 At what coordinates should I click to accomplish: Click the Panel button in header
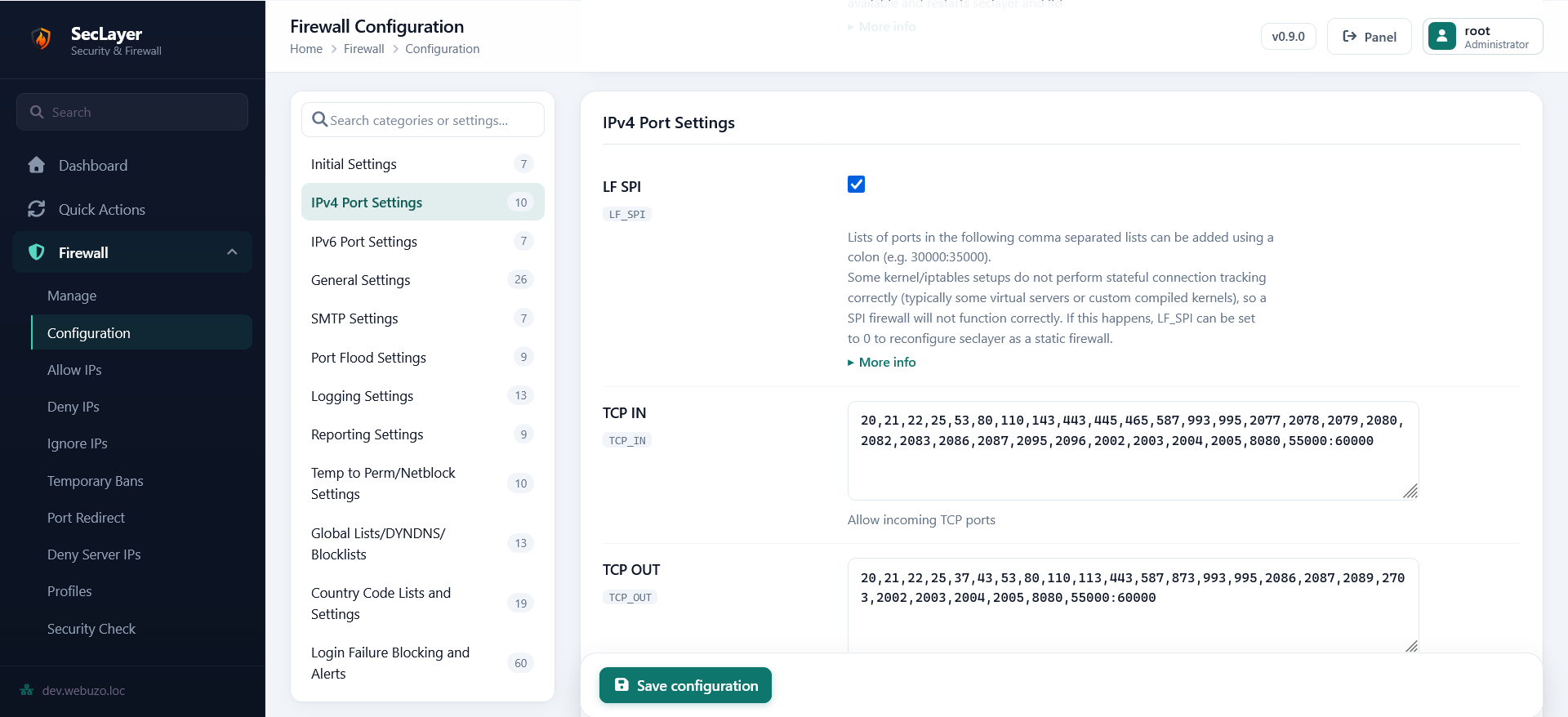[x=1369, y=37]
